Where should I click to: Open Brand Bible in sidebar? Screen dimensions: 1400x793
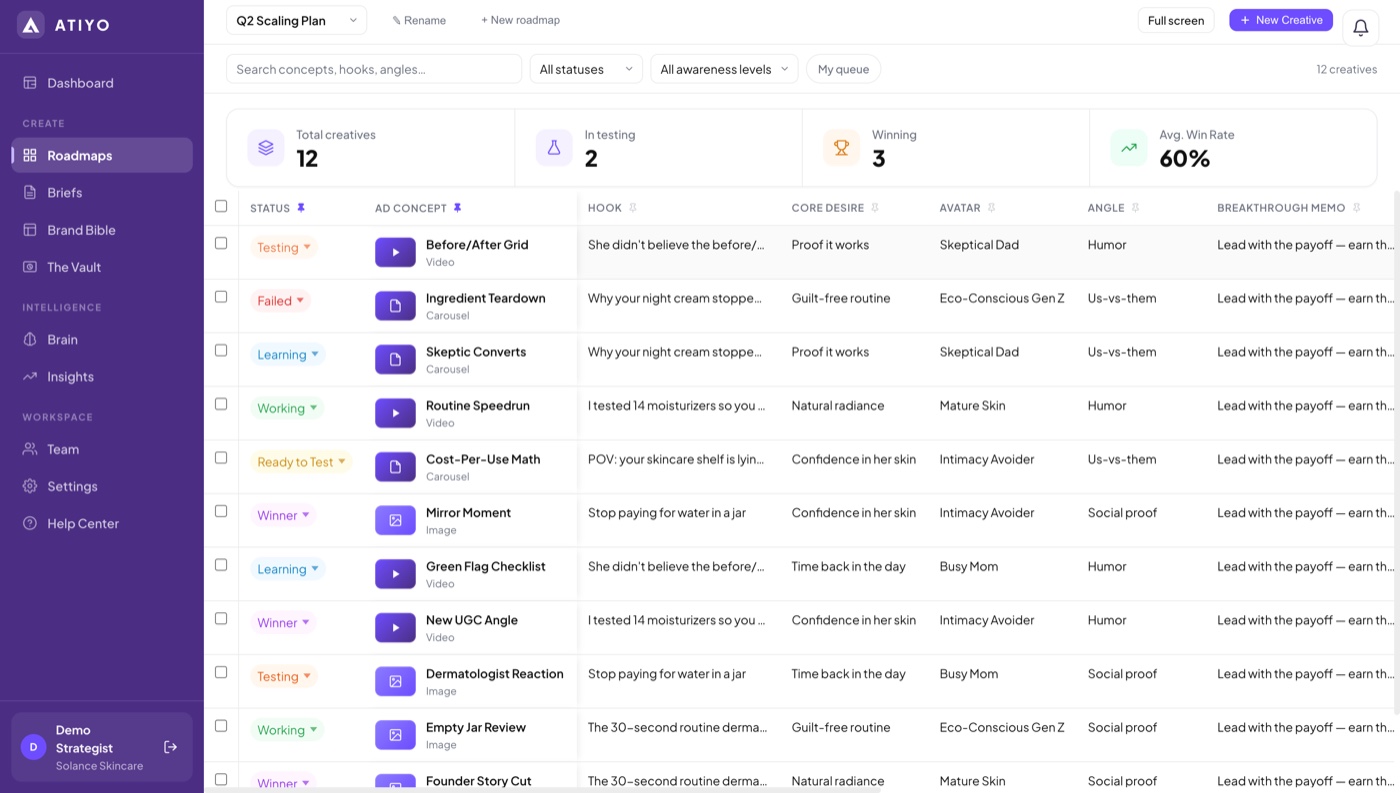(x=101, y=230)
